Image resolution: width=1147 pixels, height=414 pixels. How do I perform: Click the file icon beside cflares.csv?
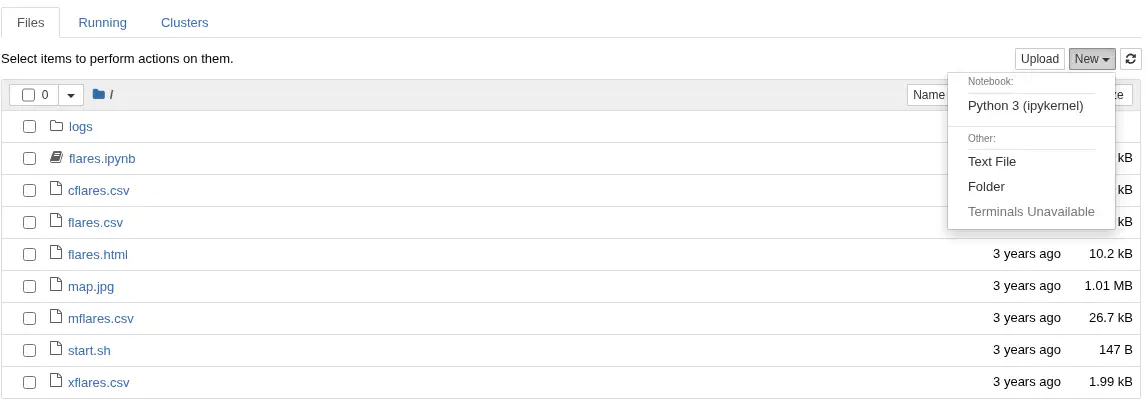tap(56, 190)
